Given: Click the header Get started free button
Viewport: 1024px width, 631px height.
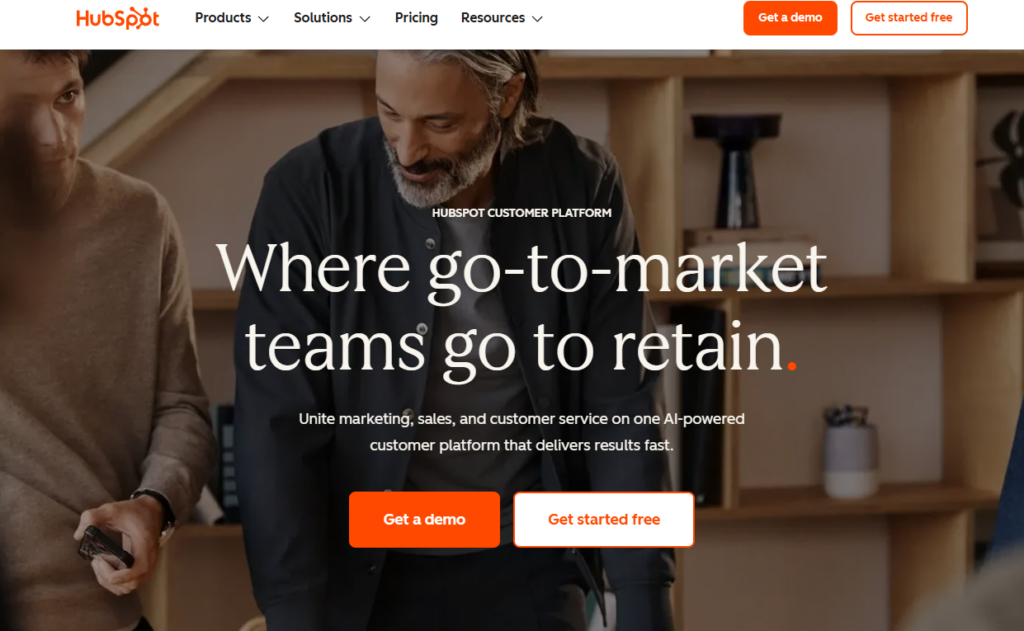Looking at the screenshot, I should coord(908,18).
